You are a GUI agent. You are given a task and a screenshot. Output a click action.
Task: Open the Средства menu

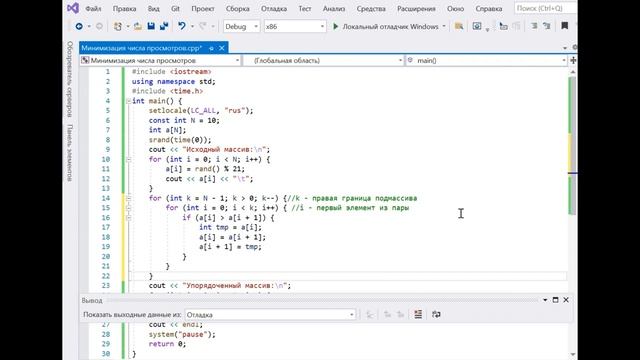[371, 9]
